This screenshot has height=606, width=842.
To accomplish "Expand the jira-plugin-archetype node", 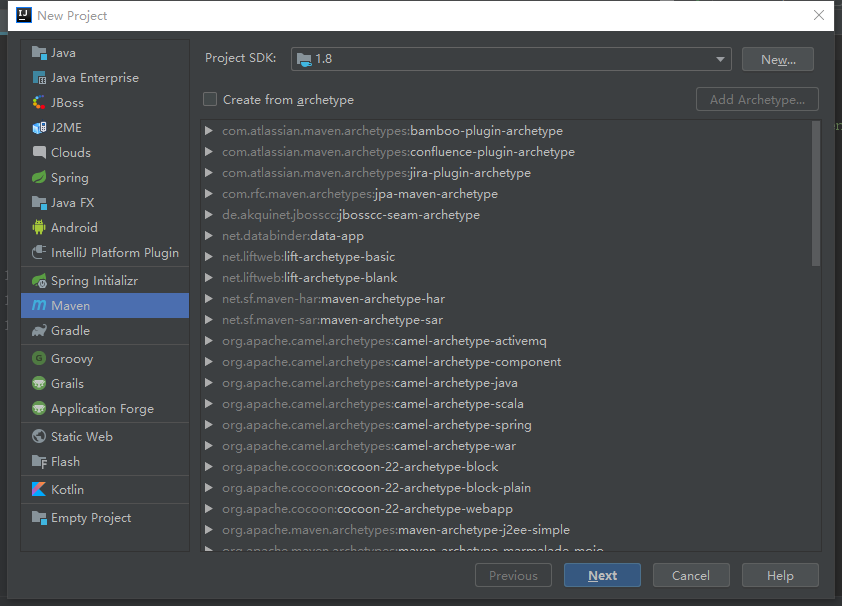I will [209, 173].
